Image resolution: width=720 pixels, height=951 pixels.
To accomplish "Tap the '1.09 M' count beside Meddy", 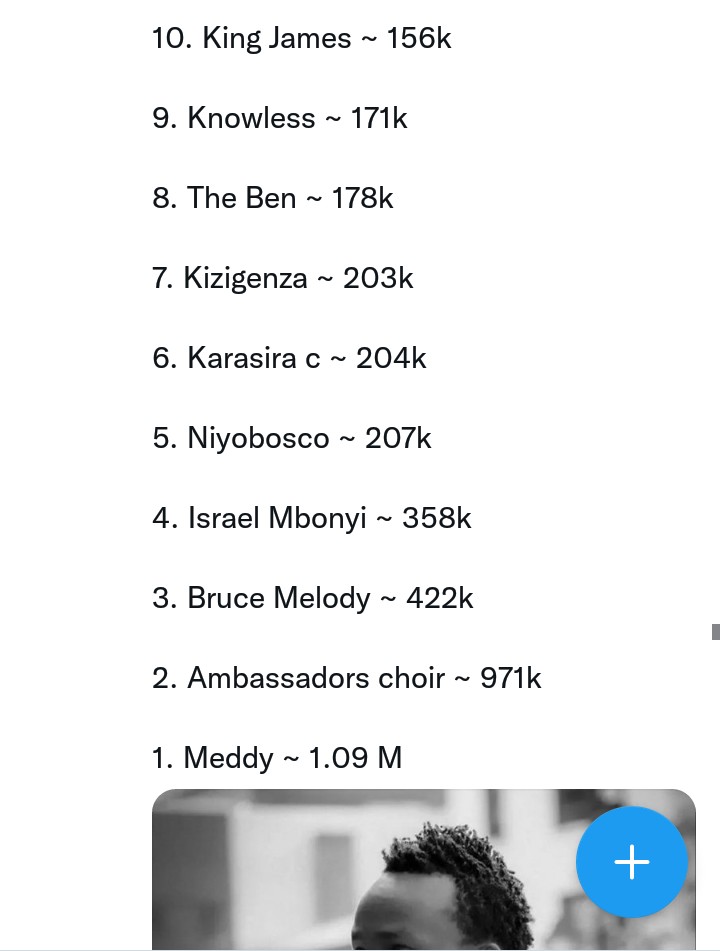I will tap(355, 758).
